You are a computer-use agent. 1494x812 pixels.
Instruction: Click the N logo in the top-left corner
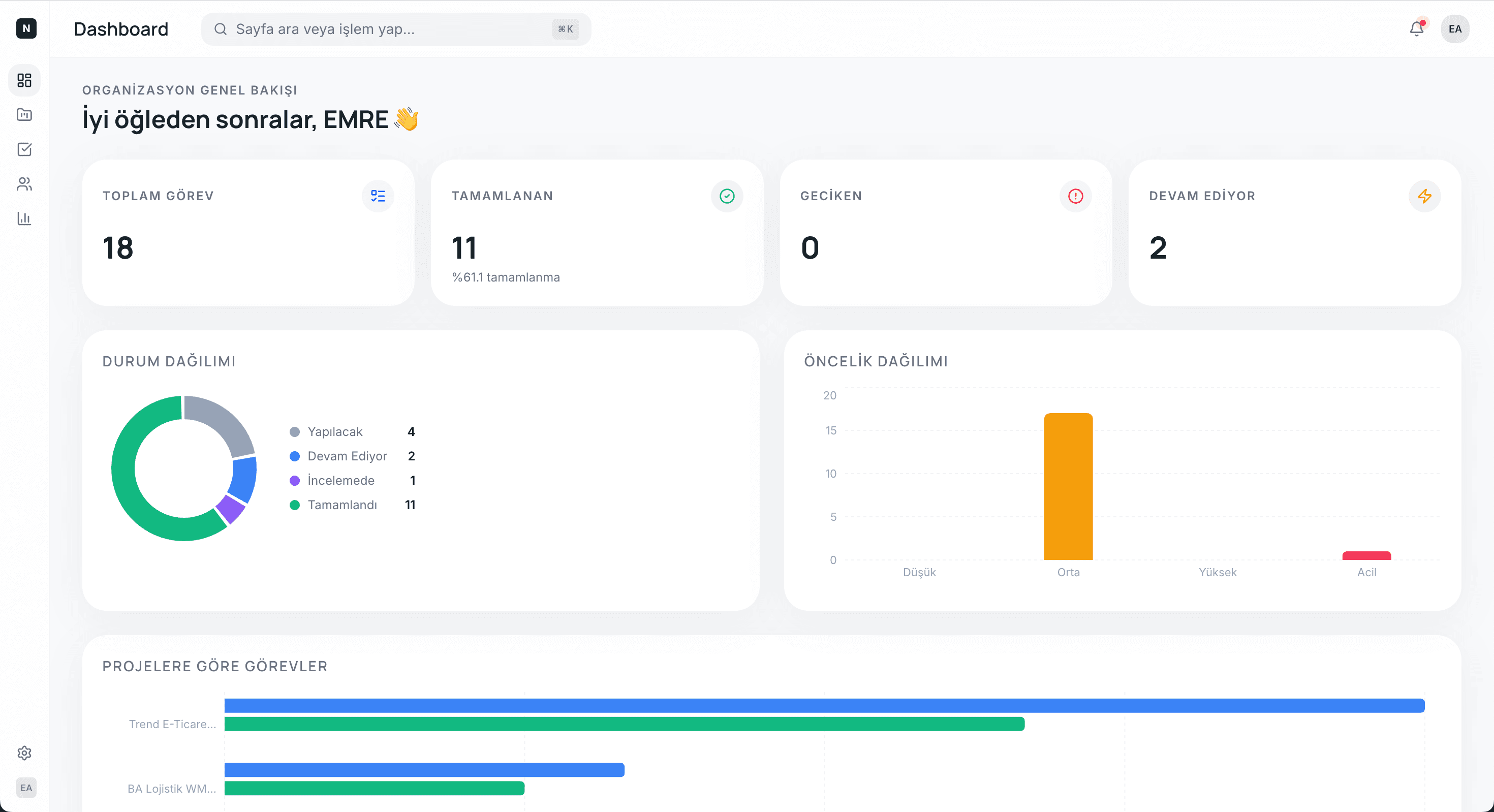[x=26, y=28]
